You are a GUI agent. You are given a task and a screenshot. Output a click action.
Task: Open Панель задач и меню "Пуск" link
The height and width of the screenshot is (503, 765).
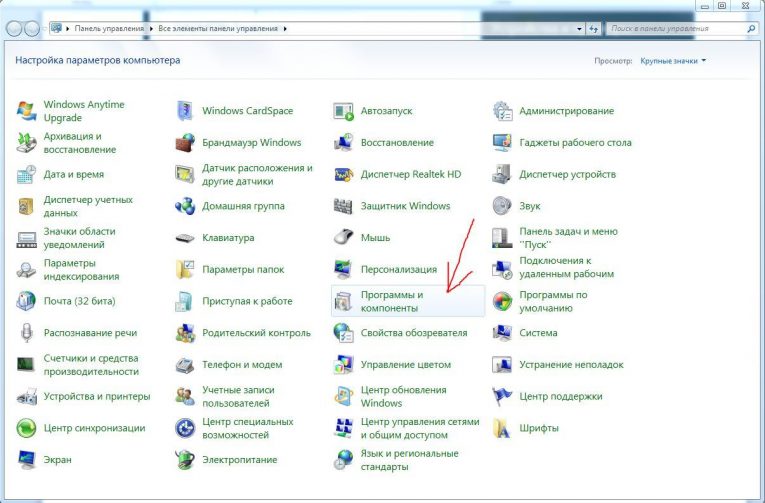coord(568,238)
